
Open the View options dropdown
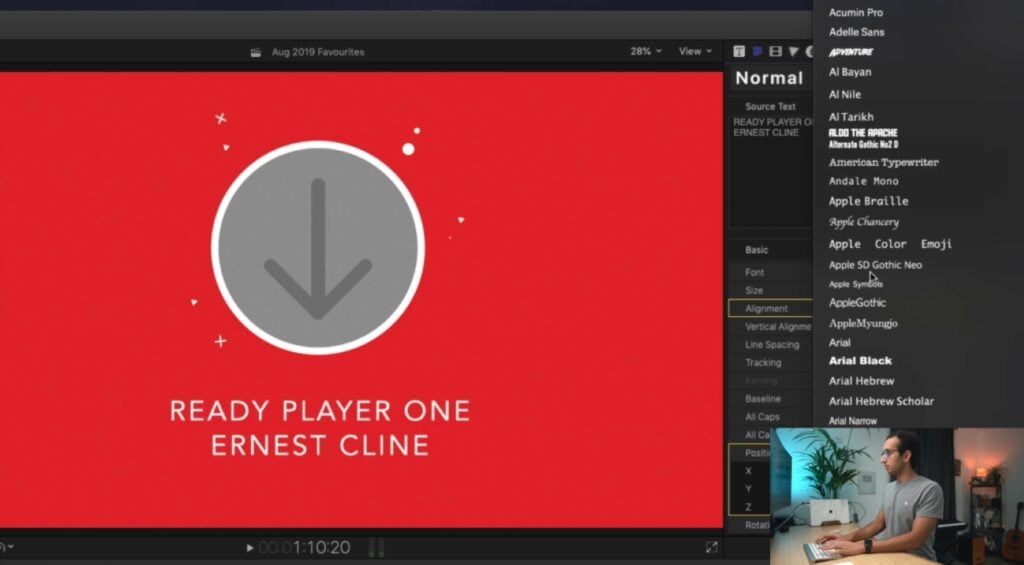pyautogui.click(x=696, y=51)
